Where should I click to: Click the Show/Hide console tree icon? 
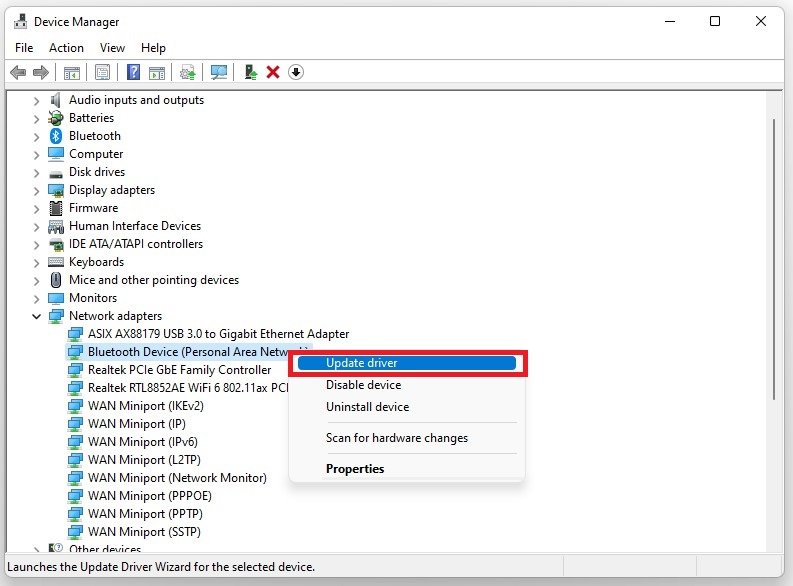coord(71,72)
